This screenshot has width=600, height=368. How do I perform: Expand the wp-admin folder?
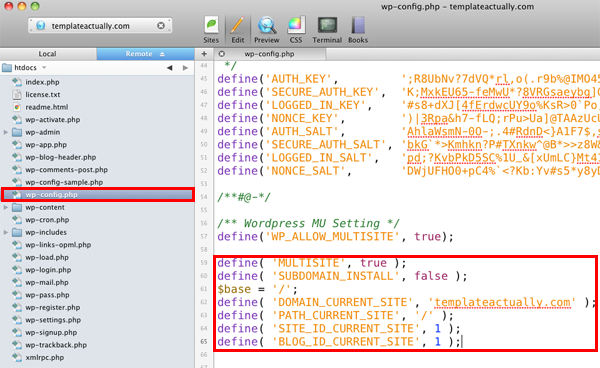coord(6,132)
